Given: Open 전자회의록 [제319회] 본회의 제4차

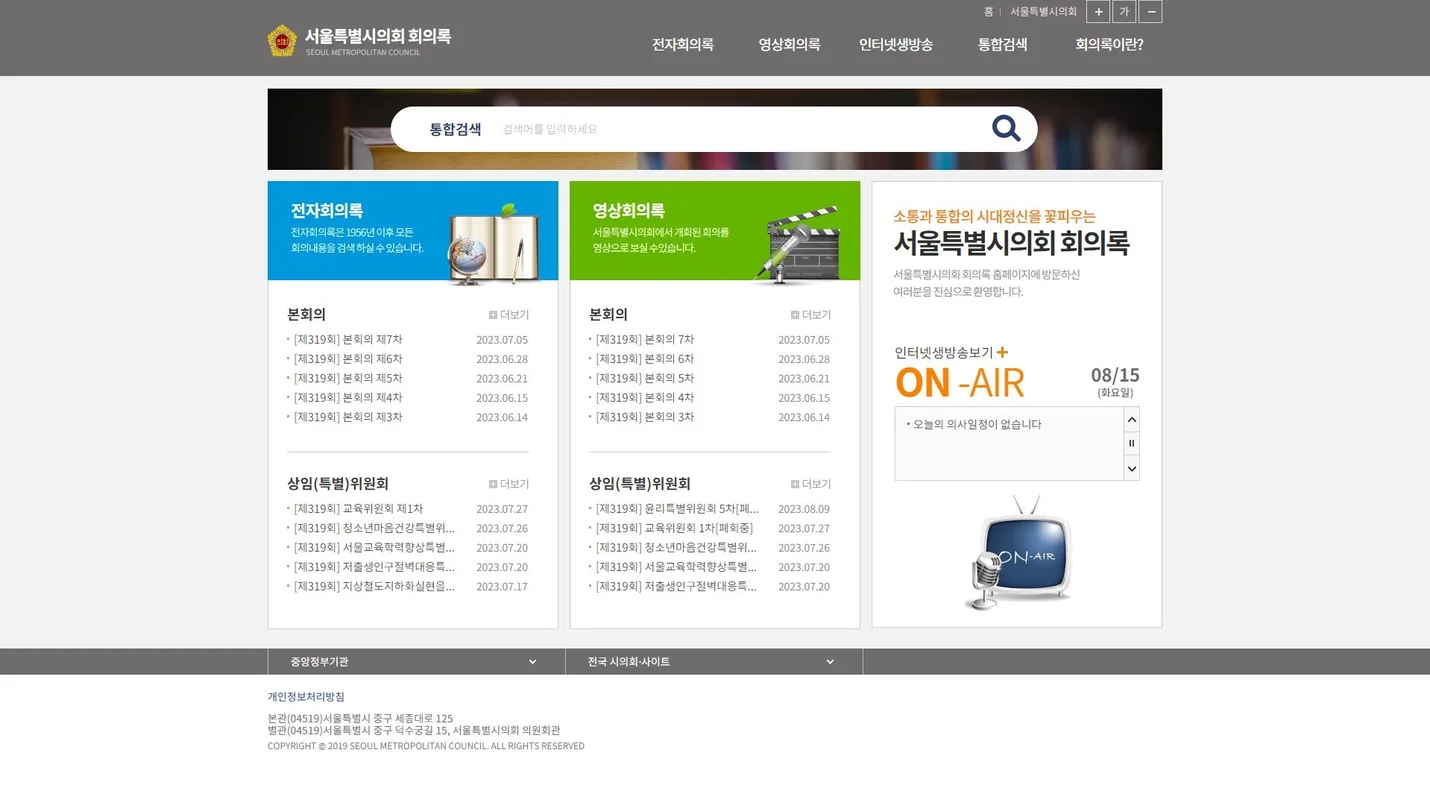Looking at the screenshot, I should point(348,398).
